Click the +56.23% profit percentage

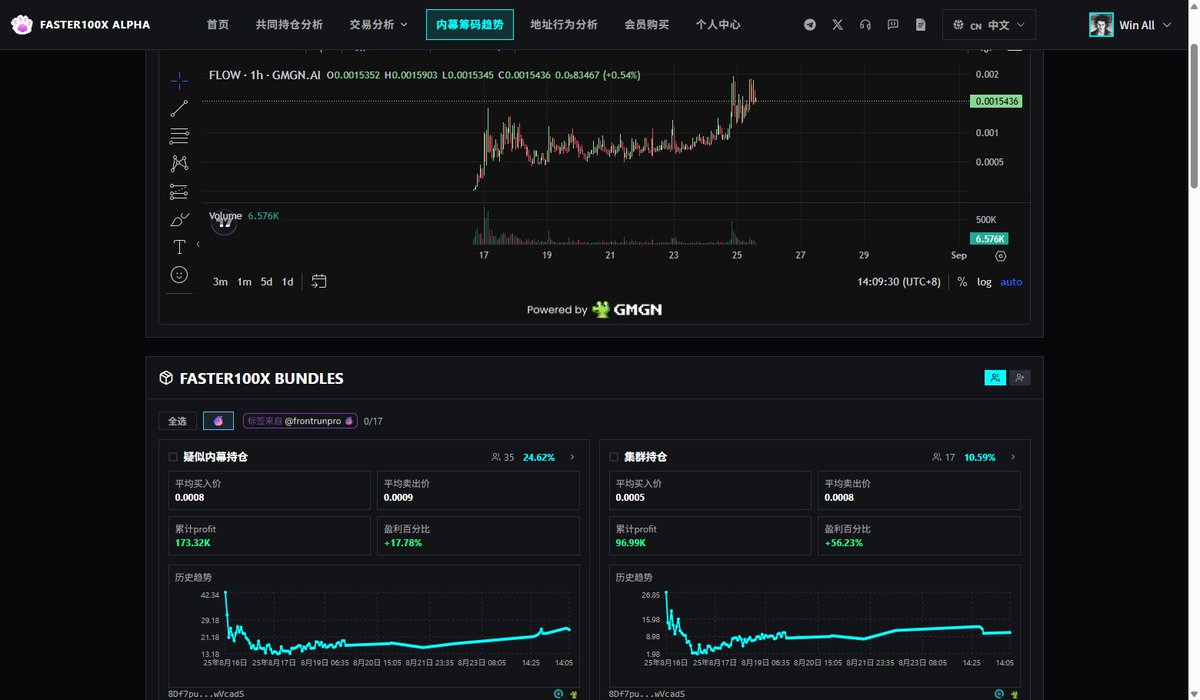(844, 542)
